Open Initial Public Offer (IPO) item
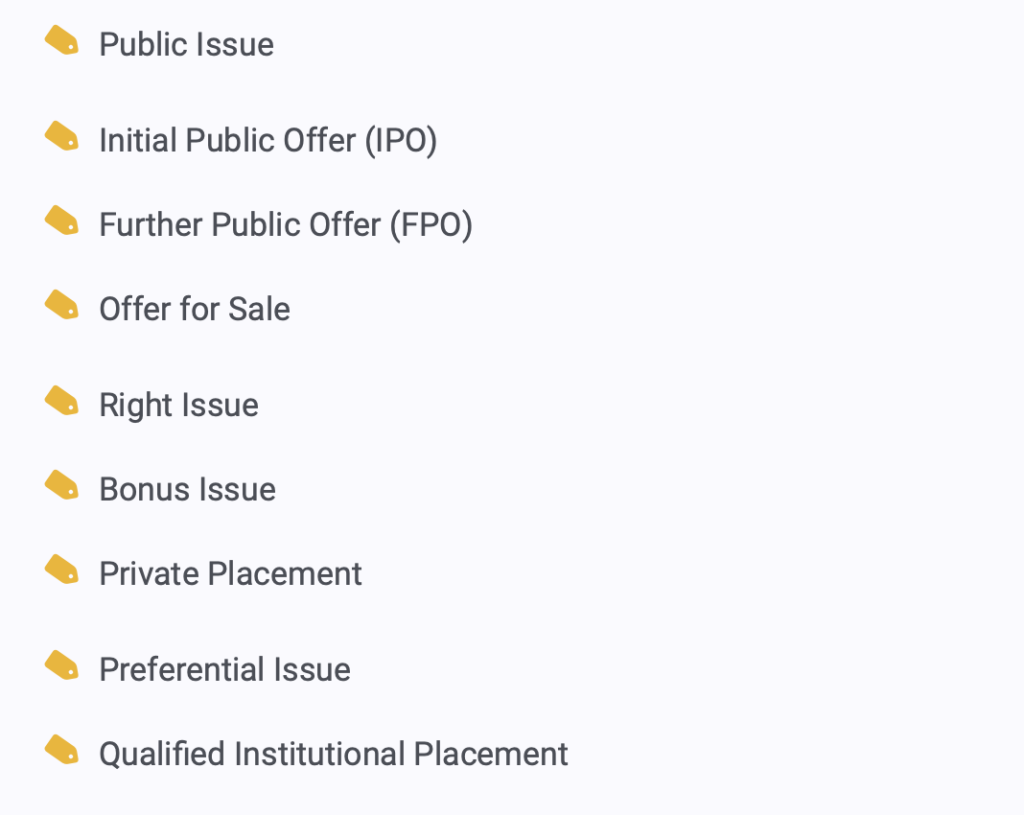The width and height of the screenshot is (1024, 815). (x=268, y=140)
